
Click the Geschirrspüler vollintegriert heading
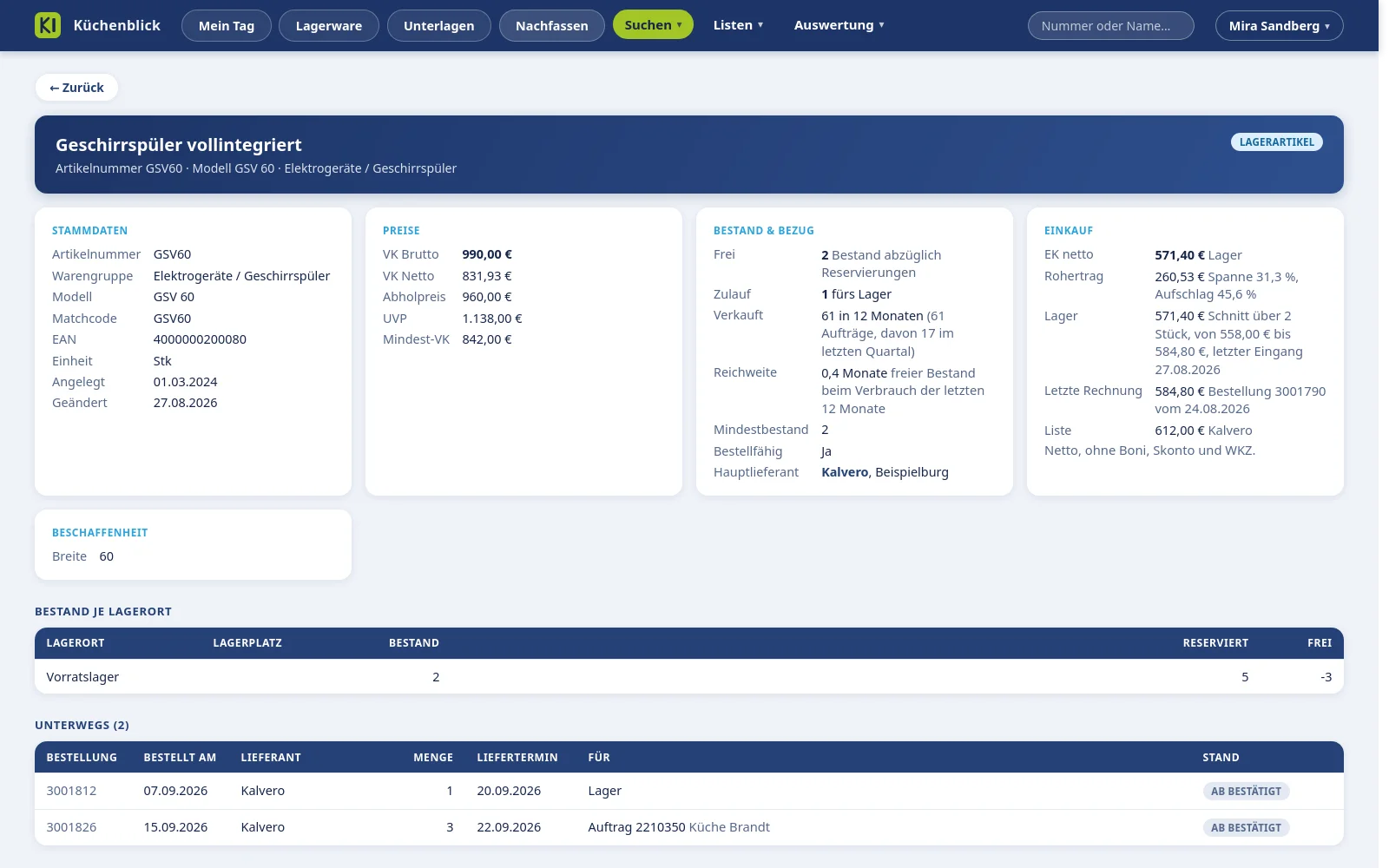(x=179, y=145)
